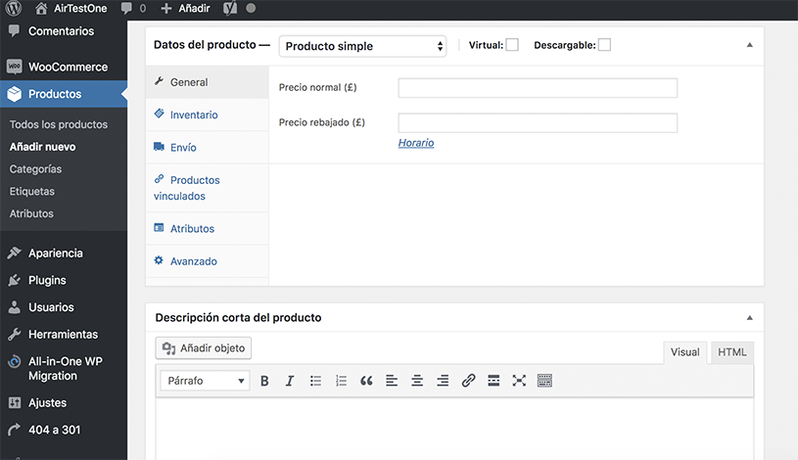Toggle bold formatting in the editor

[264, 381]
